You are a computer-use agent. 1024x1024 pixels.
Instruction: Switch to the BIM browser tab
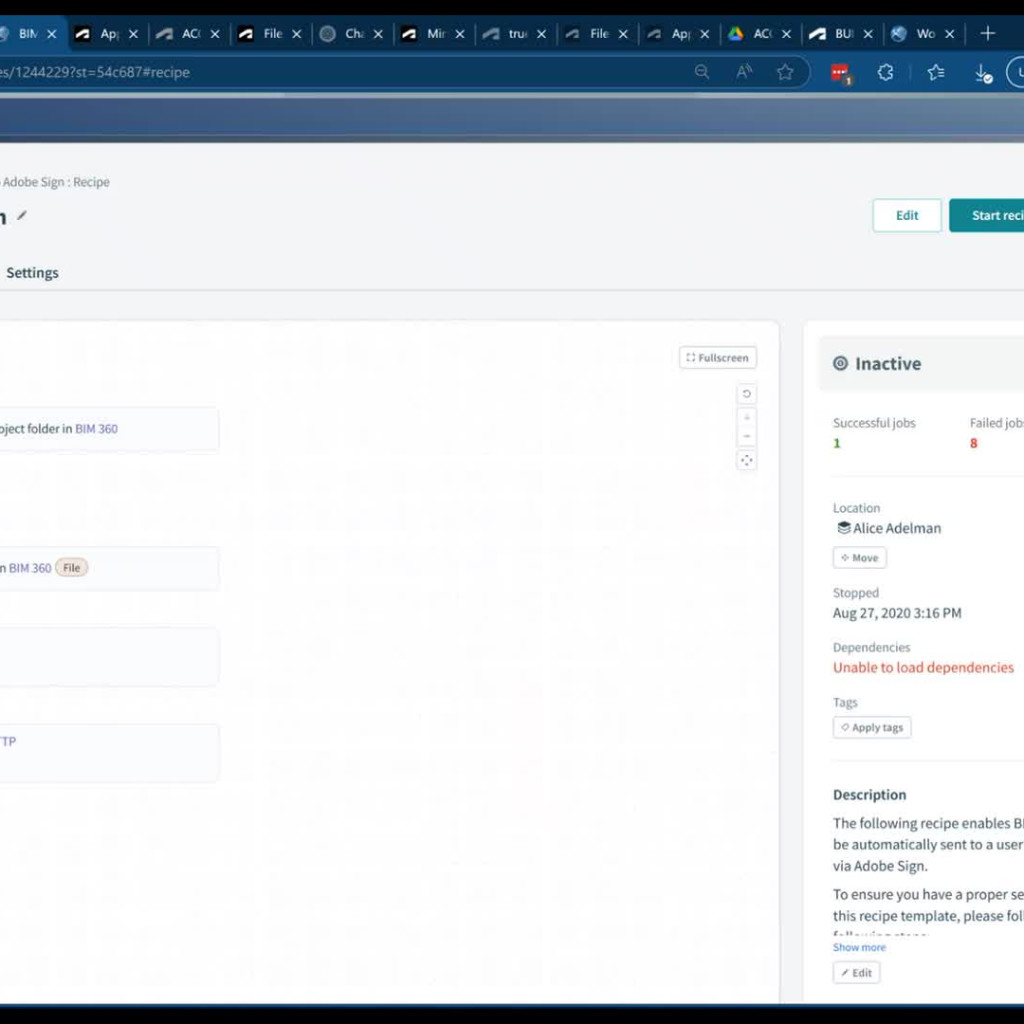coord(26,34)
